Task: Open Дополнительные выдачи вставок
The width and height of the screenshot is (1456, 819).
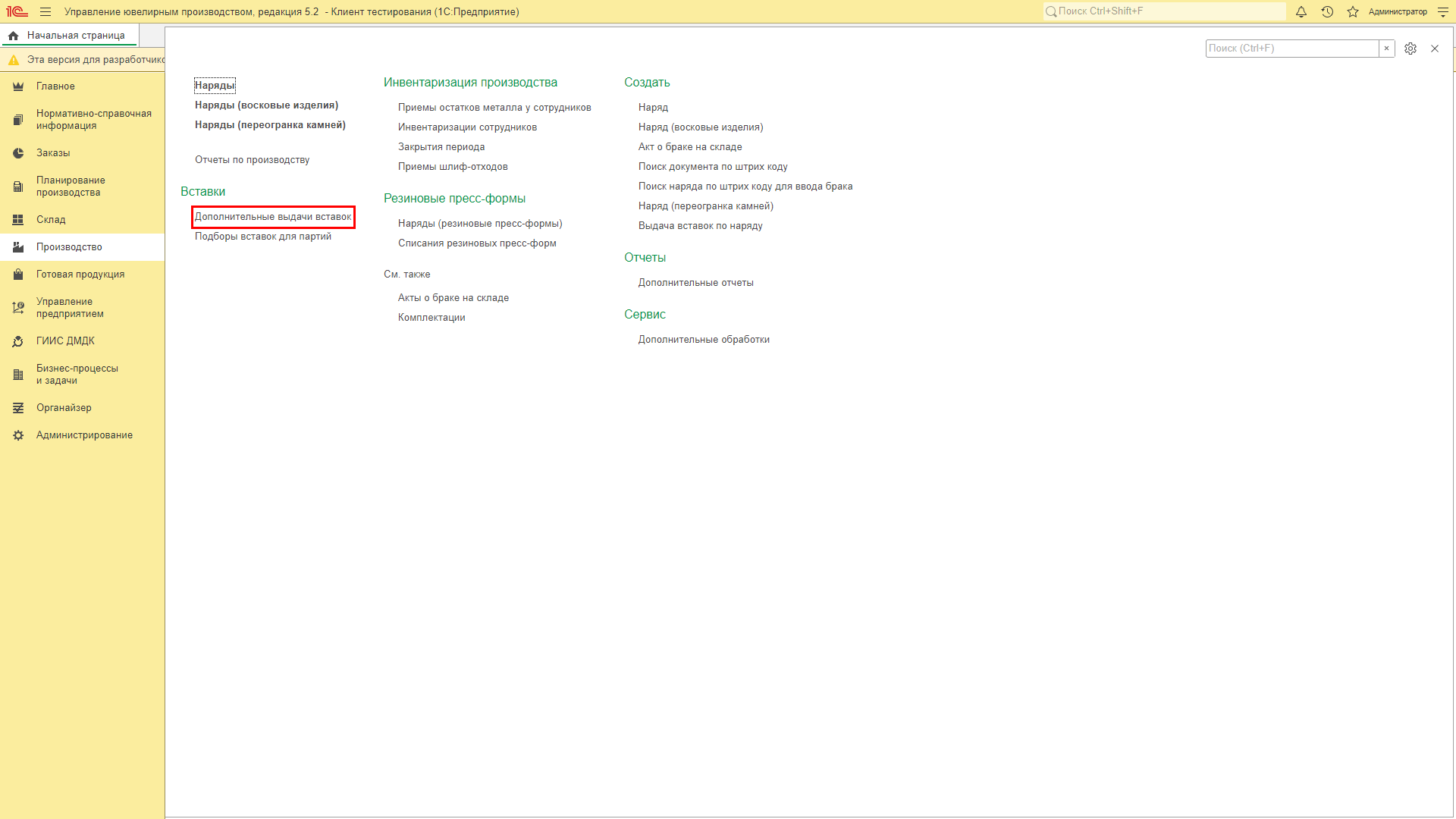Action: (273, 217)
